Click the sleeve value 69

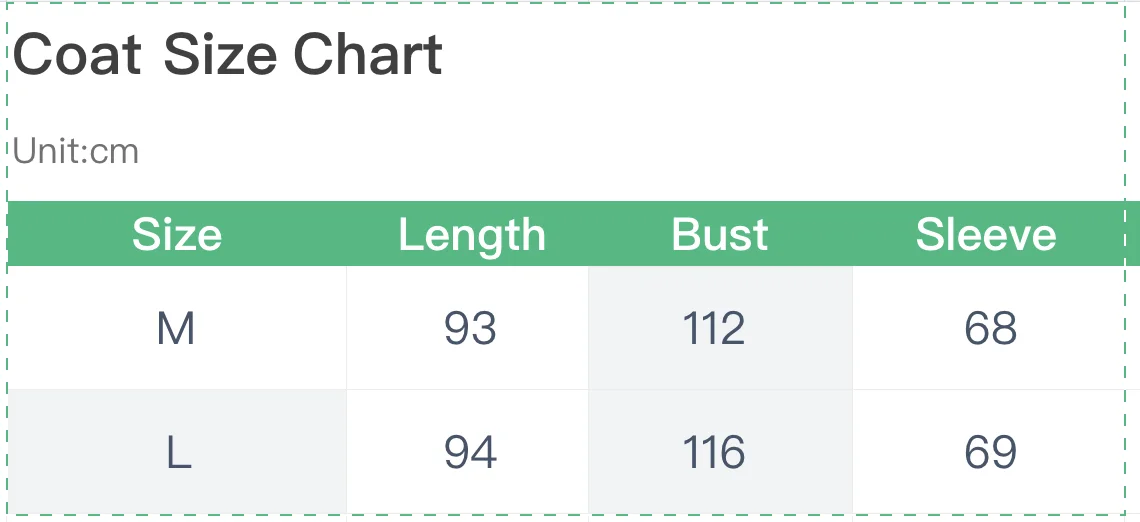(990, 451)
